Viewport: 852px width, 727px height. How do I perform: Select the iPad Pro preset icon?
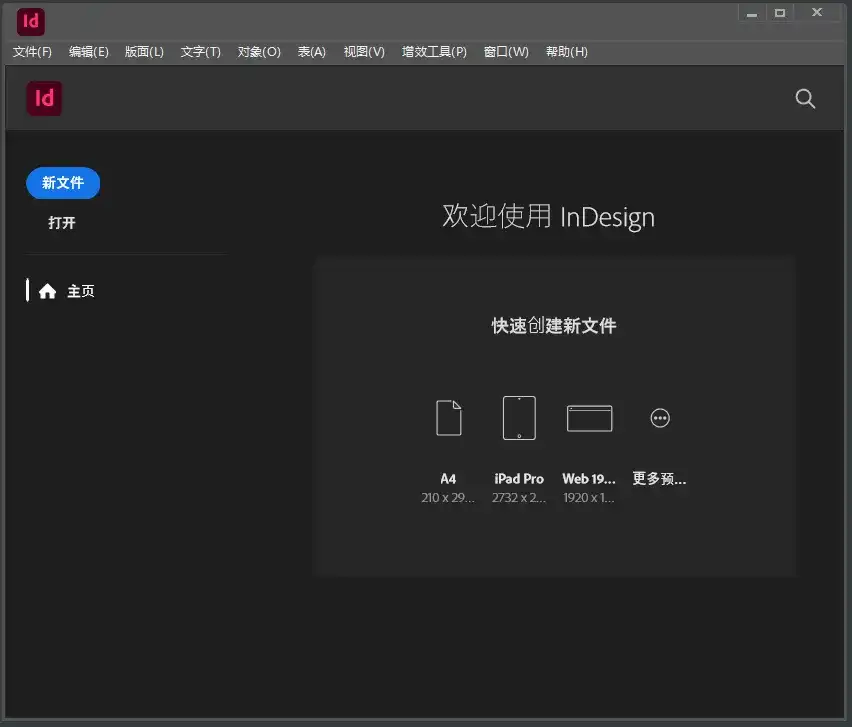pyautogui.click(x=518, y=417)
